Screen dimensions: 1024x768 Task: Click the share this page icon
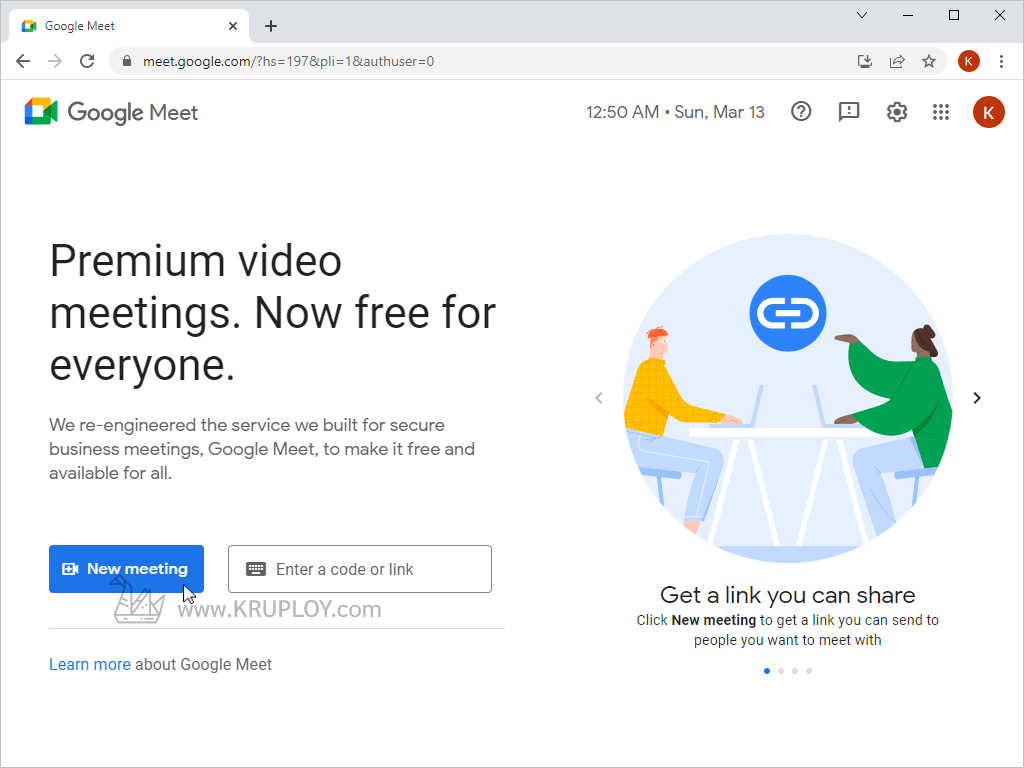click(x=897, y=61)
